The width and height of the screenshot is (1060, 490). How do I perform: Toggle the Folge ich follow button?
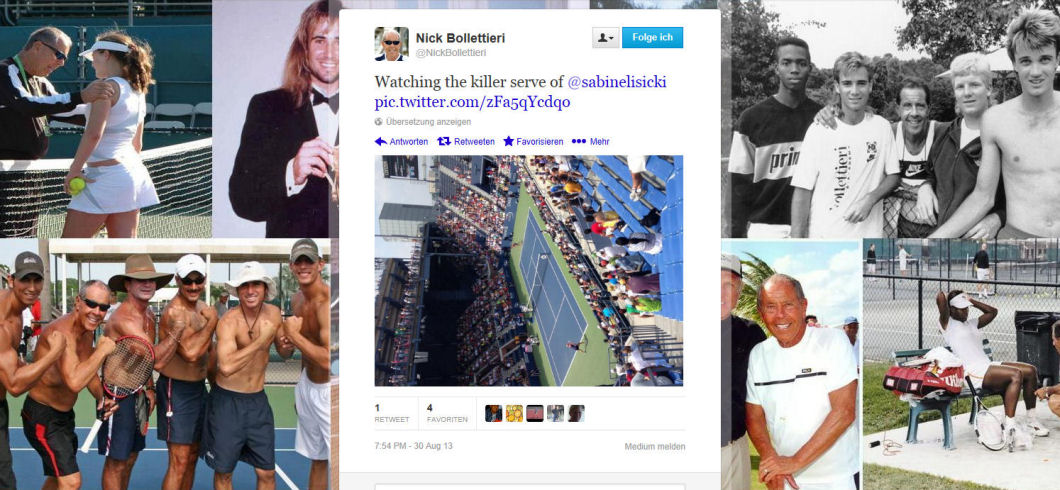[x=652, y=38]
